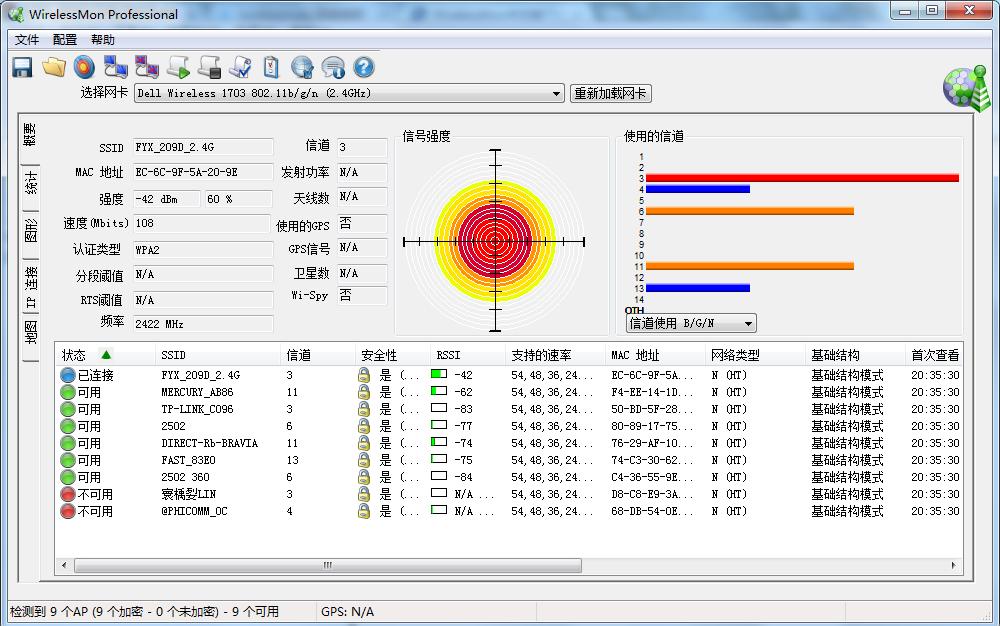Image resolution: width=1000 pixels, height=626 pixels.
Task: Click the speech bubble info icon
Action: point(333,67)
